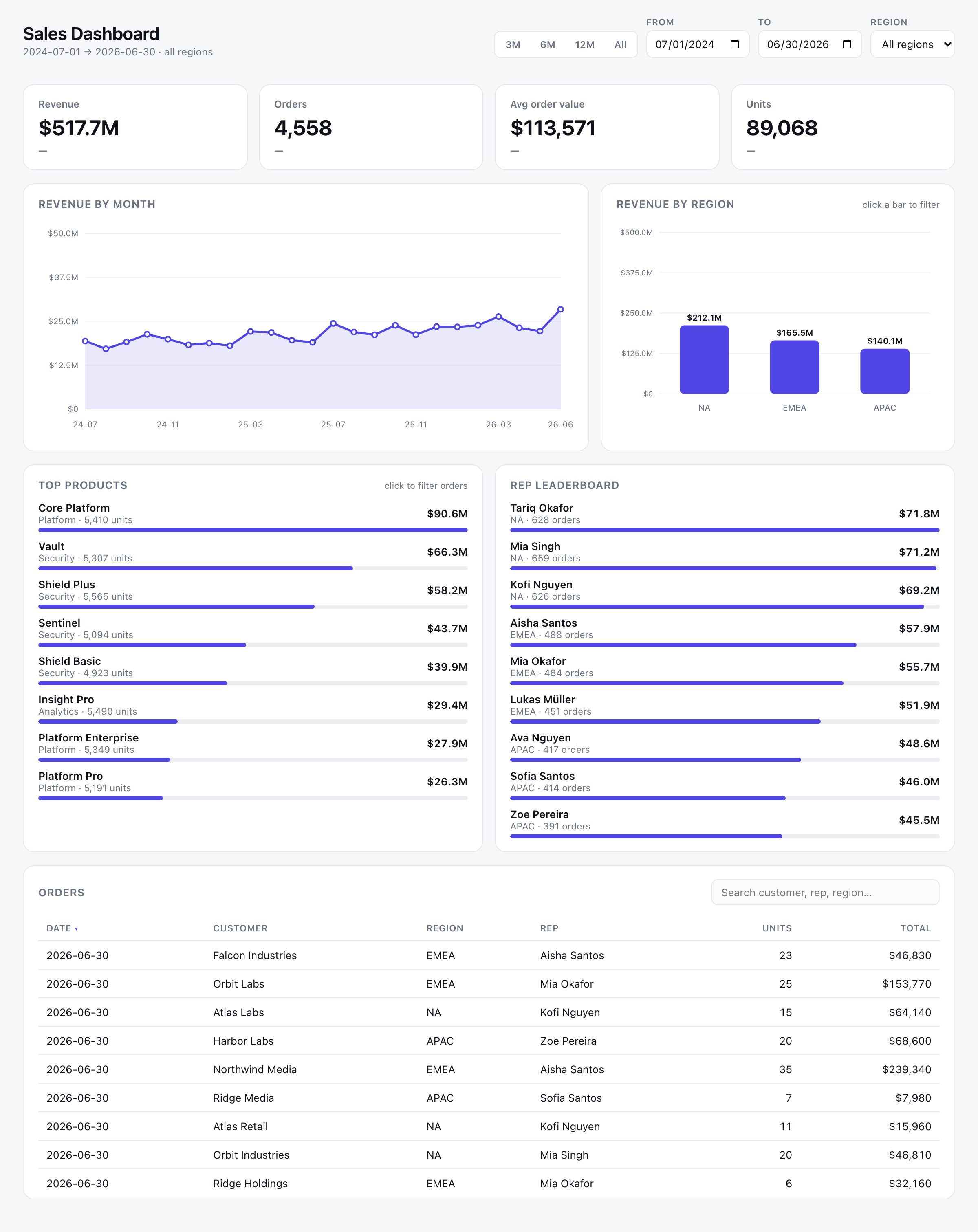Filter orders by Vault product

[253, 555]
